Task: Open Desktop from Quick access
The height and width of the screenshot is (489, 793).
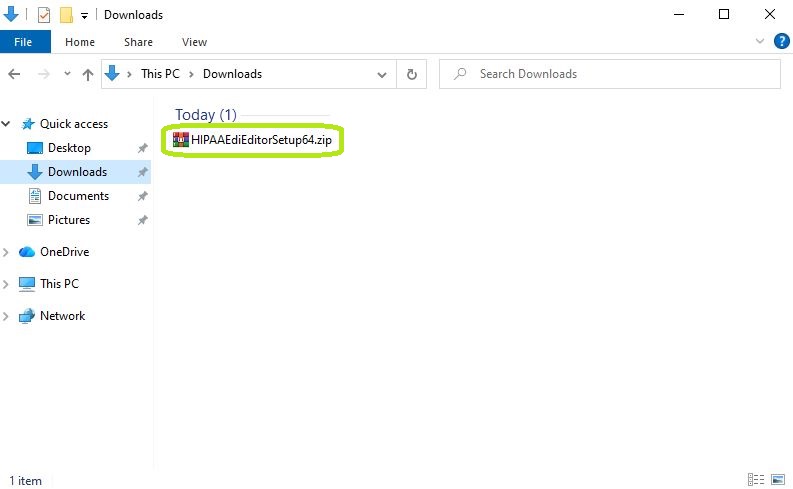Action: [69, 148]
